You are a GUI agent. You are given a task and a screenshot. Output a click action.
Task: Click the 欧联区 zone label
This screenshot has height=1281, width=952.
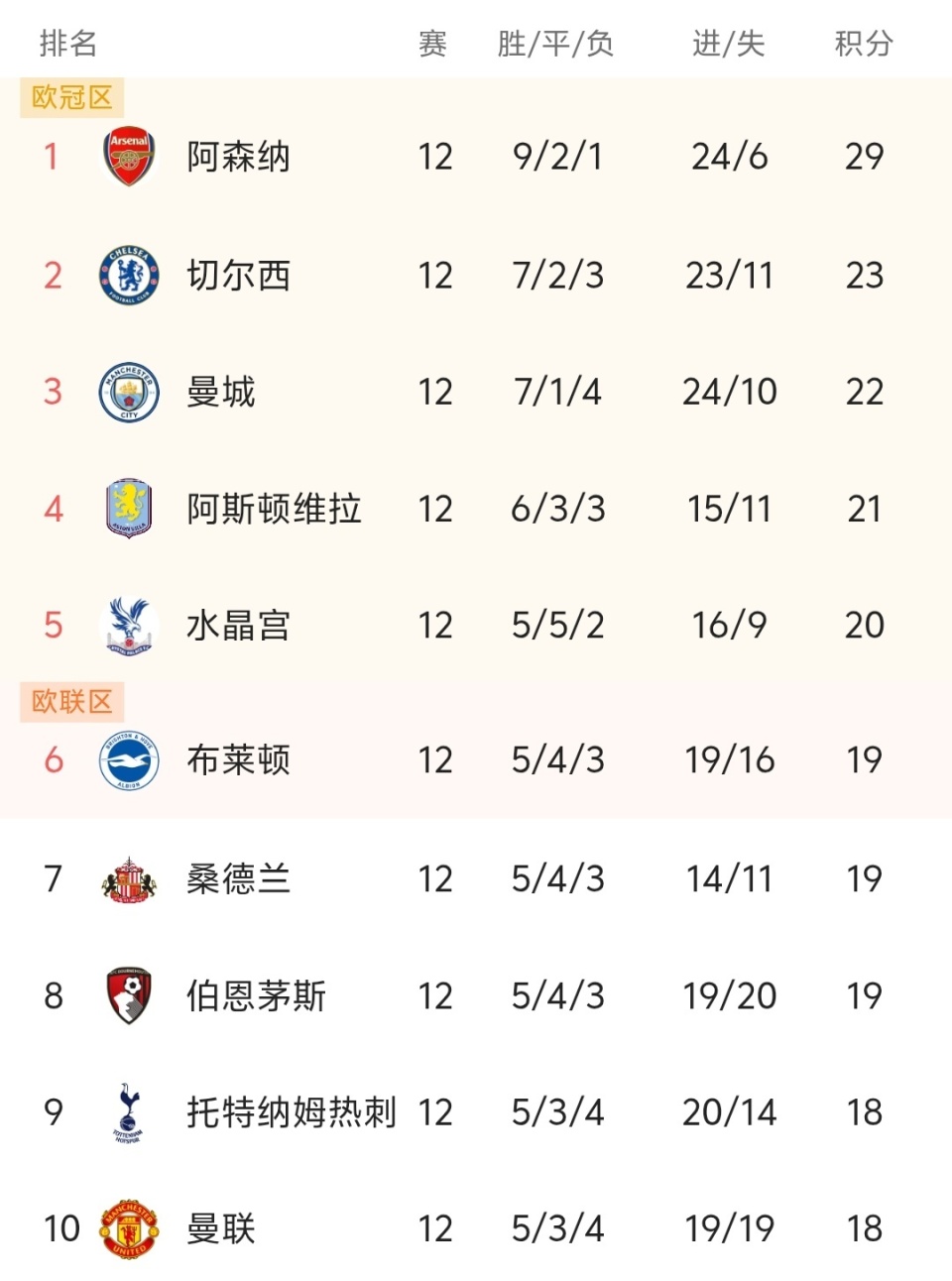click(72, 701)
